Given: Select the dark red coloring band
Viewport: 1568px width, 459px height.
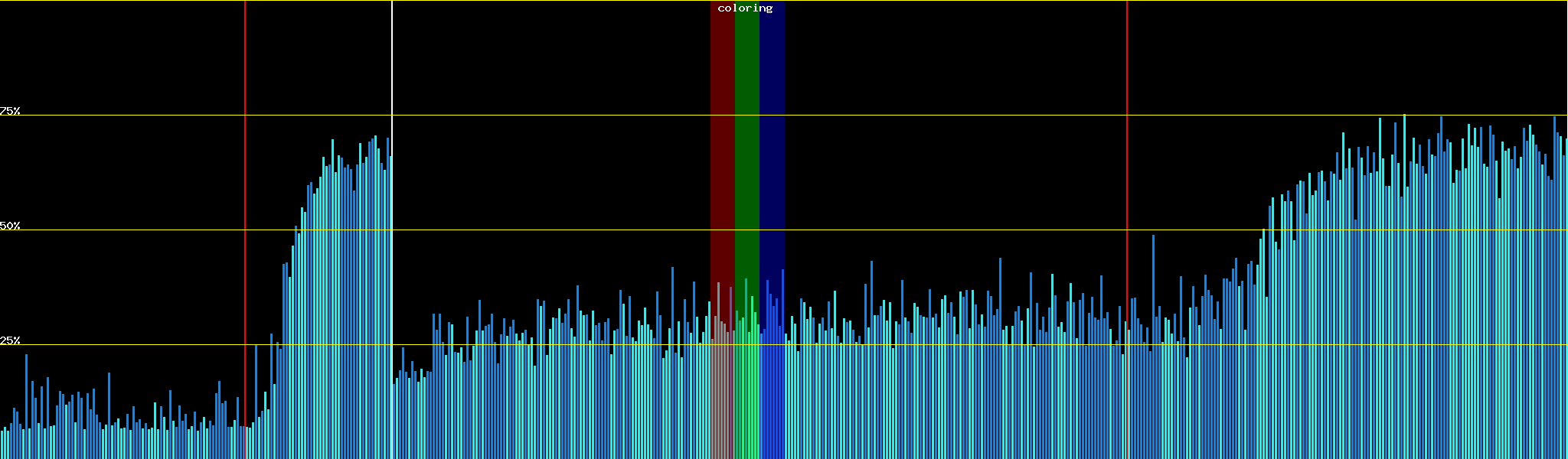Looking at the screenshot, I should 722,153.
